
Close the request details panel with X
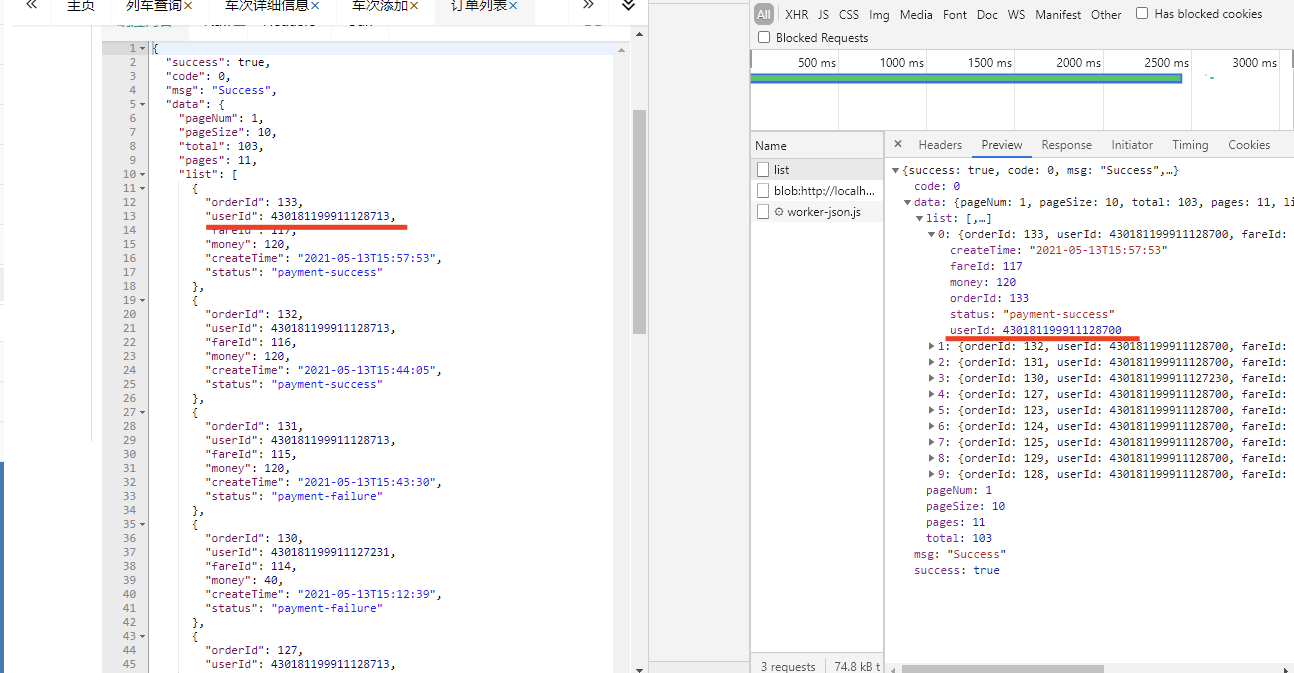[x=898, y=144]
